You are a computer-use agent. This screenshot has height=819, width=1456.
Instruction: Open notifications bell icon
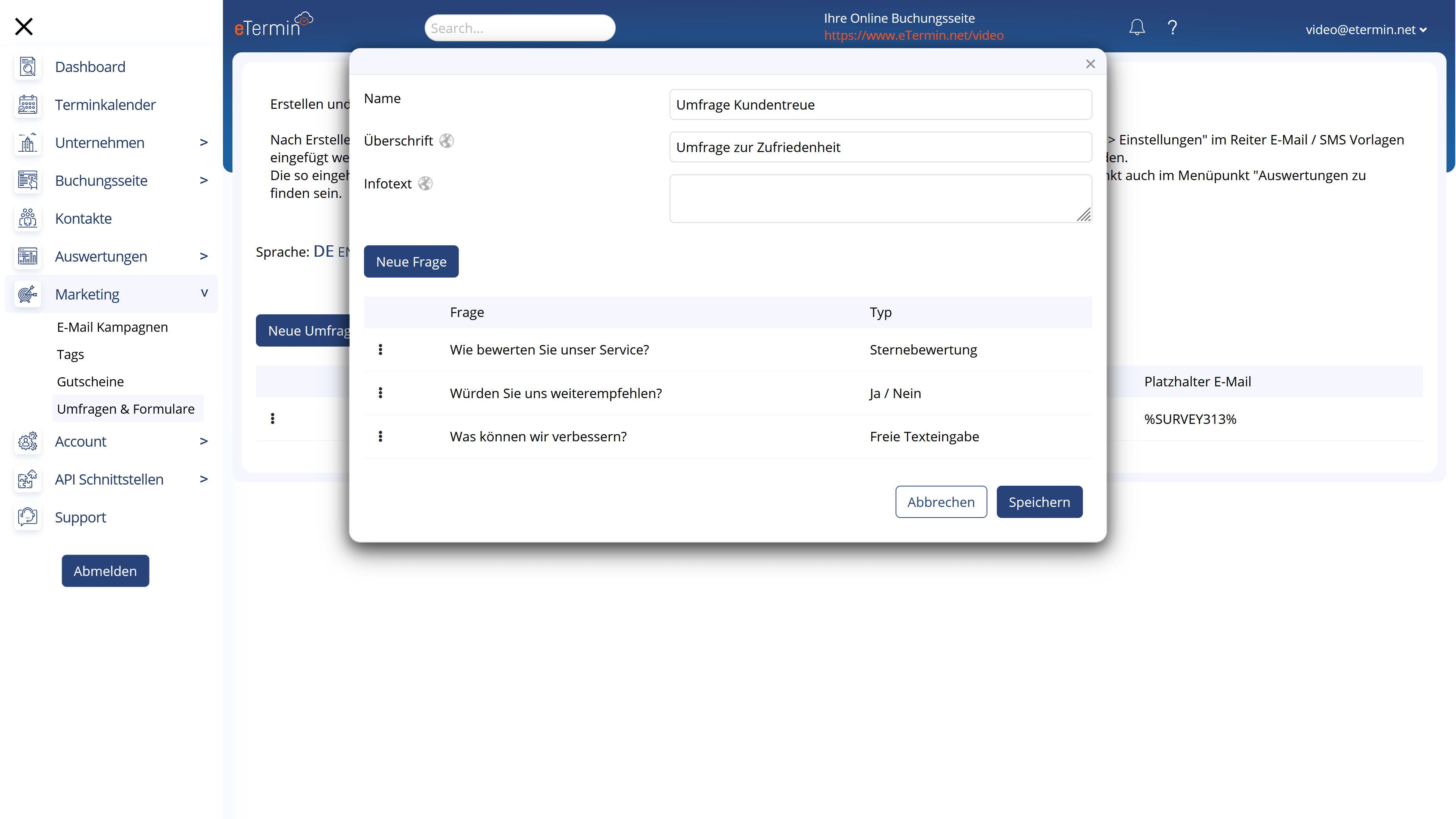click(x=1137, y=27)
